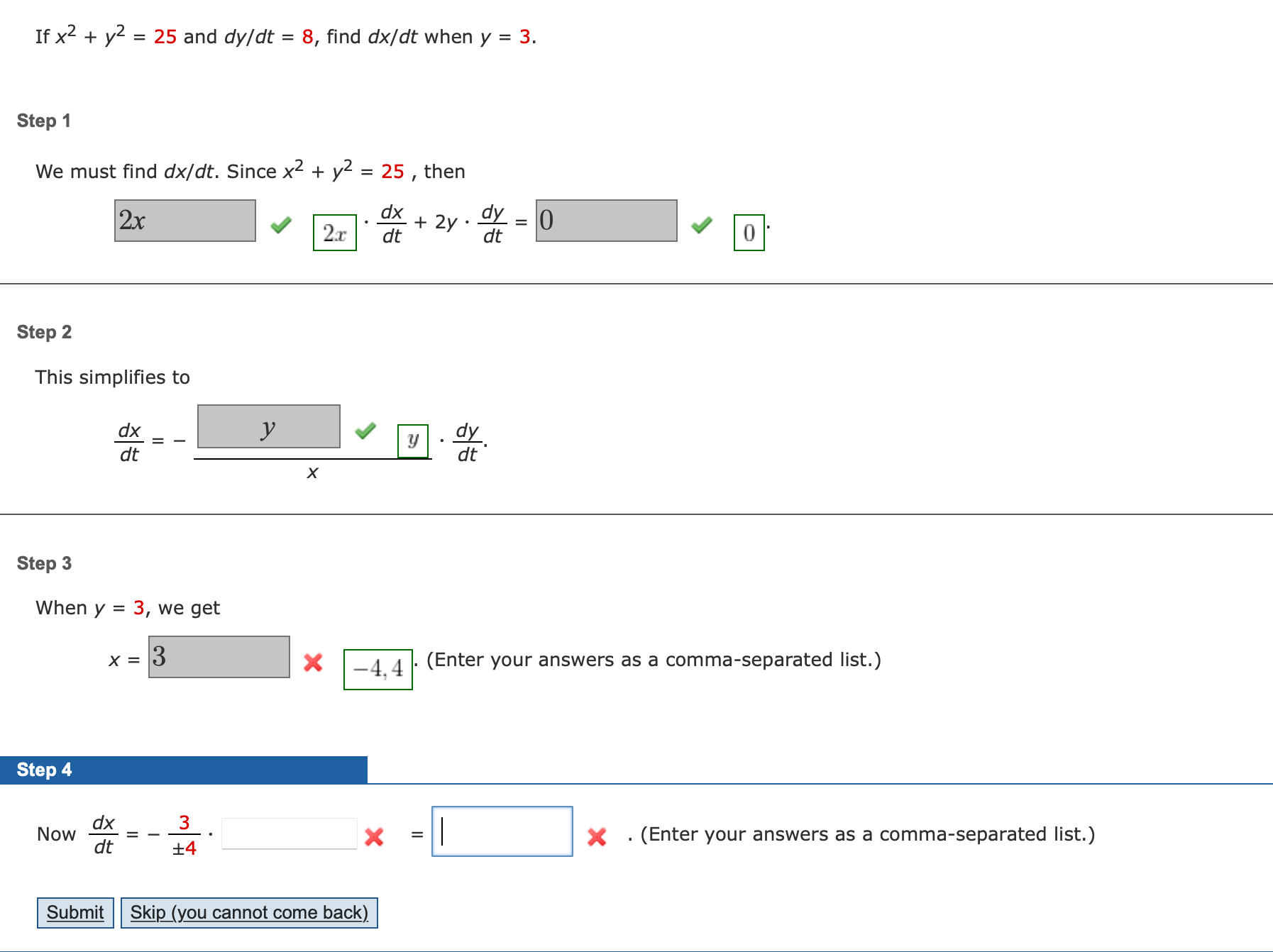Click the green checkmark next to the y numerator
This screenshot has height=952, width=1273.
point(367,432)
